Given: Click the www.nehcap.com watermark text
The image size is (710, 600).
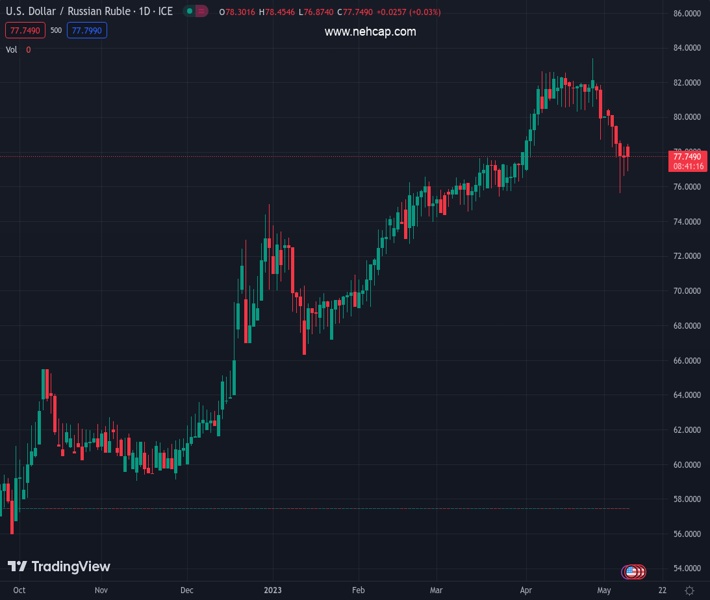Looking at the screenshot, I should pyautogui.click(x=370, y=31).
